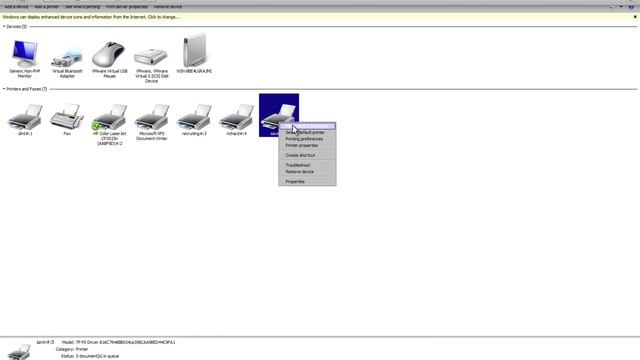
Task: Choose the highlighted top context menu entry
Action: [307, 126]
